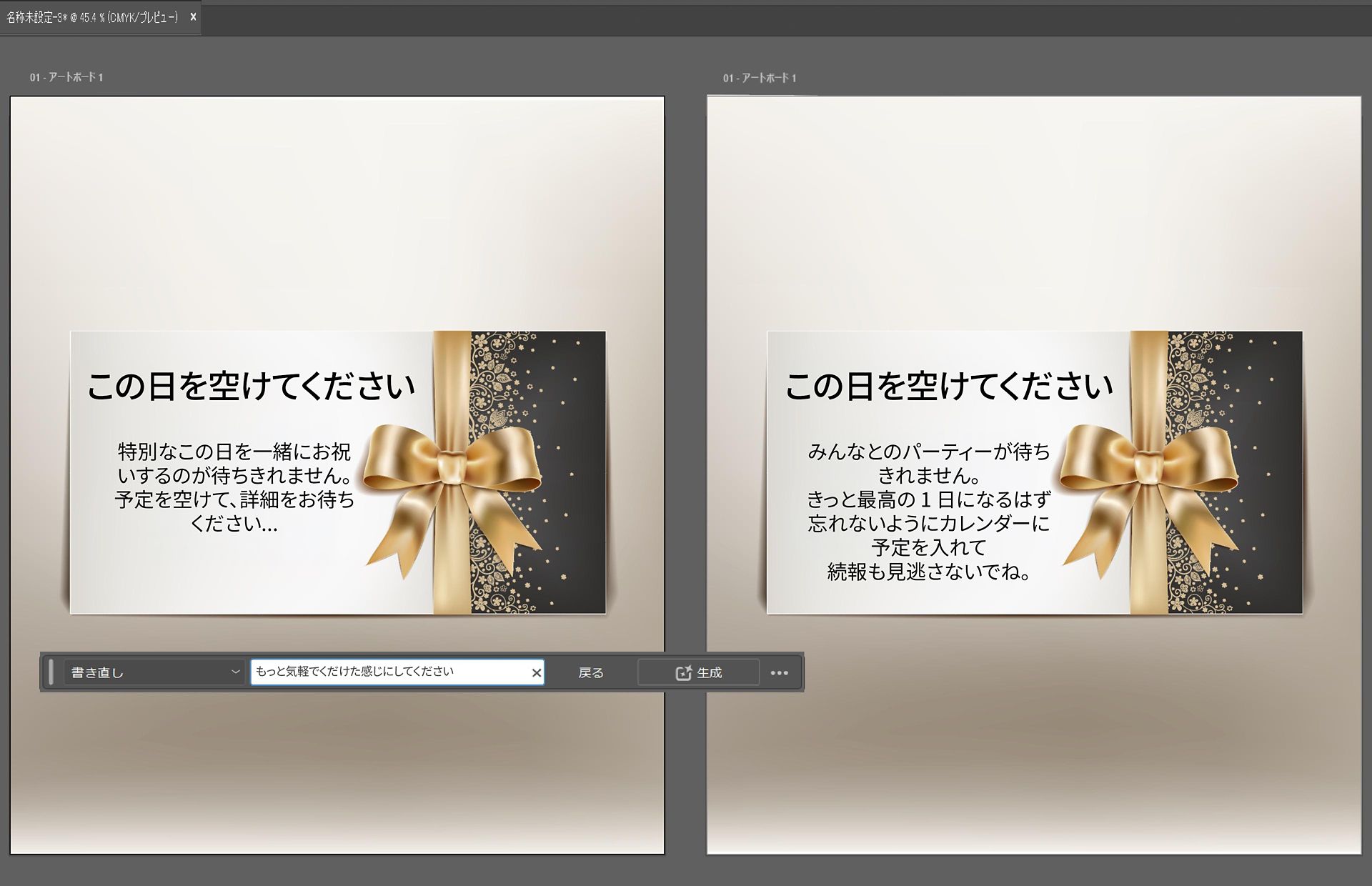Screen dimensions: 1372x886
Task: Open the 書き直し dropdown
Action: point(154,672)
